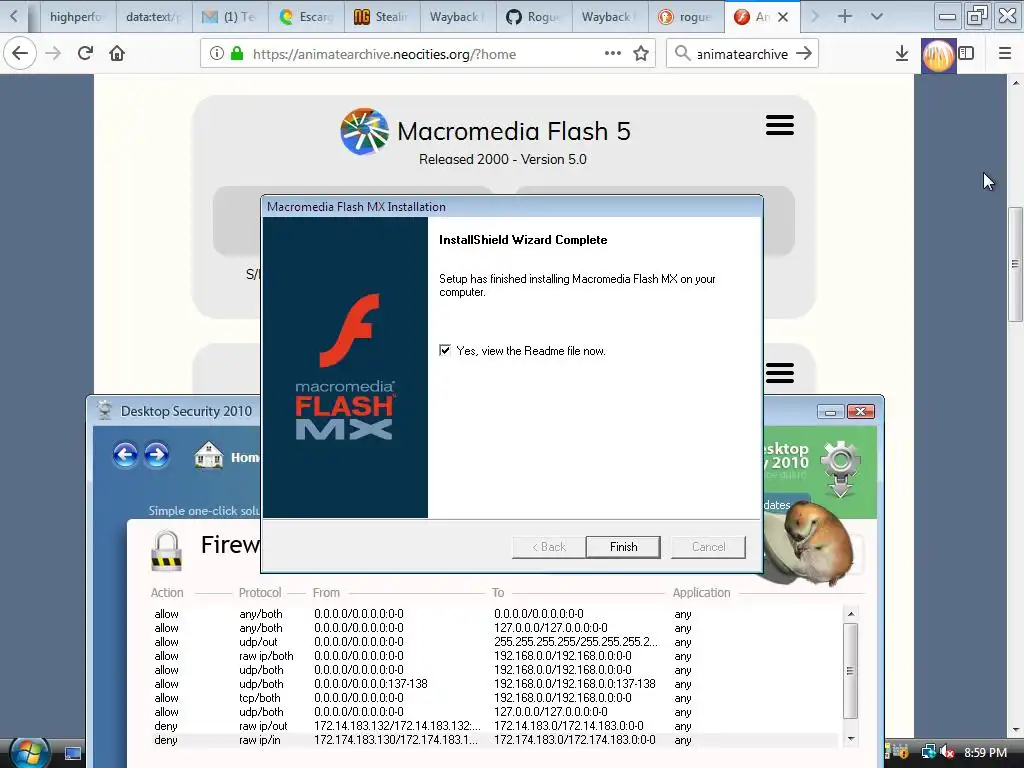This screenshot has height=768, width=1024.
Task: Close the Desktop Security 2010 window
Action: coord(861,411)
